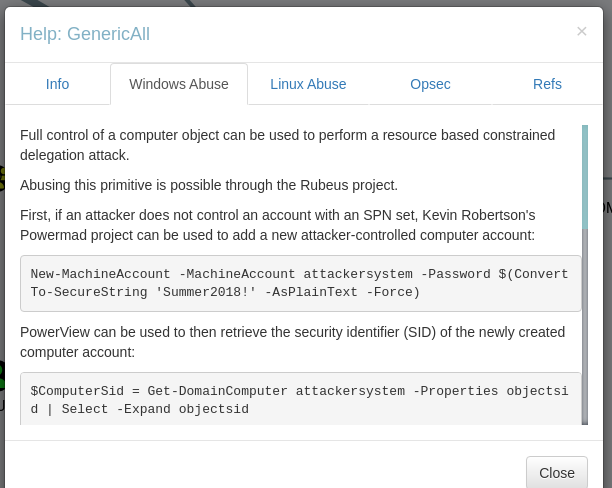Click the 'Help: GenericAll' dialog title
This screenshot has width=612, height=488.
85,35
